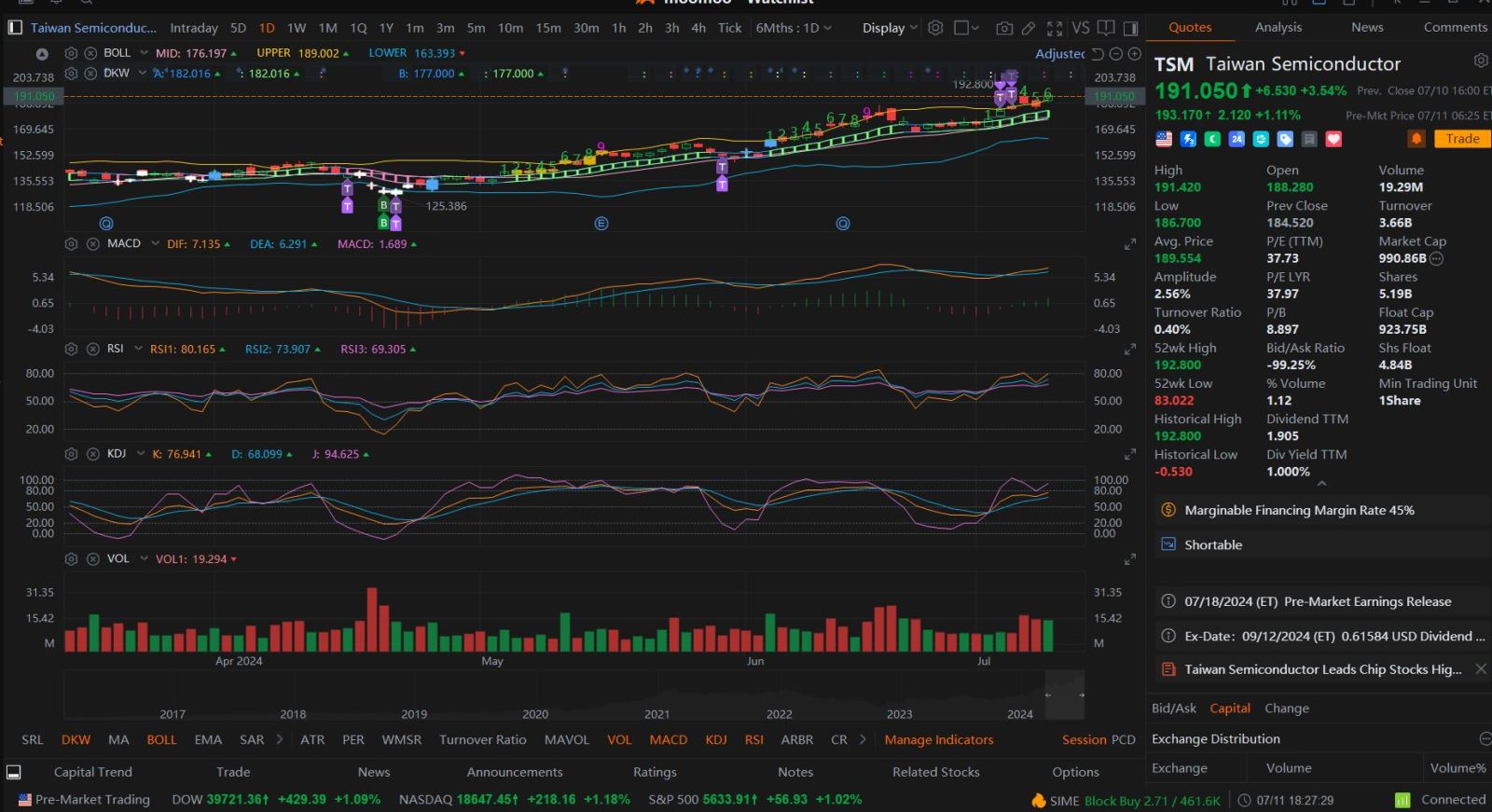Open the Options tab in bottom bar
Image resolution: width=1492 pixels, height=812 pixels.
[x=1075, y=772]
